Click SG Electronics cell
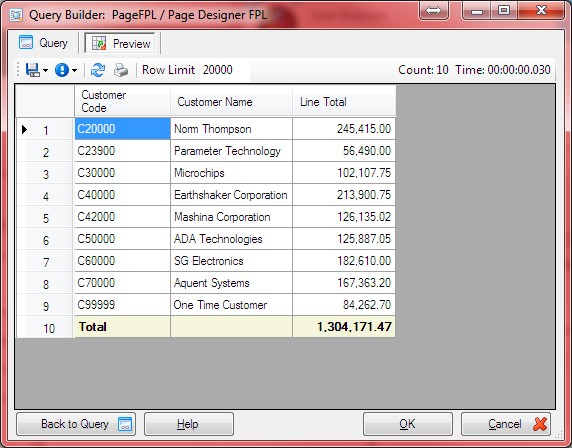 231,260
